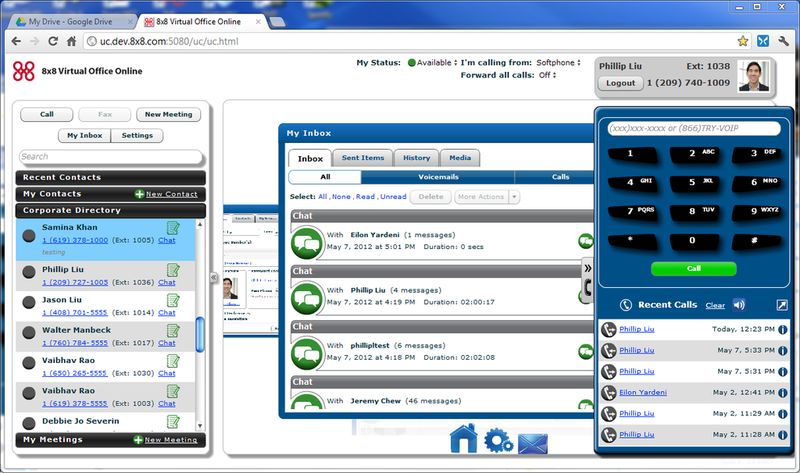Reload the browser page
Viewport: 800px width, 473px height.
click(x=53, y=41)
